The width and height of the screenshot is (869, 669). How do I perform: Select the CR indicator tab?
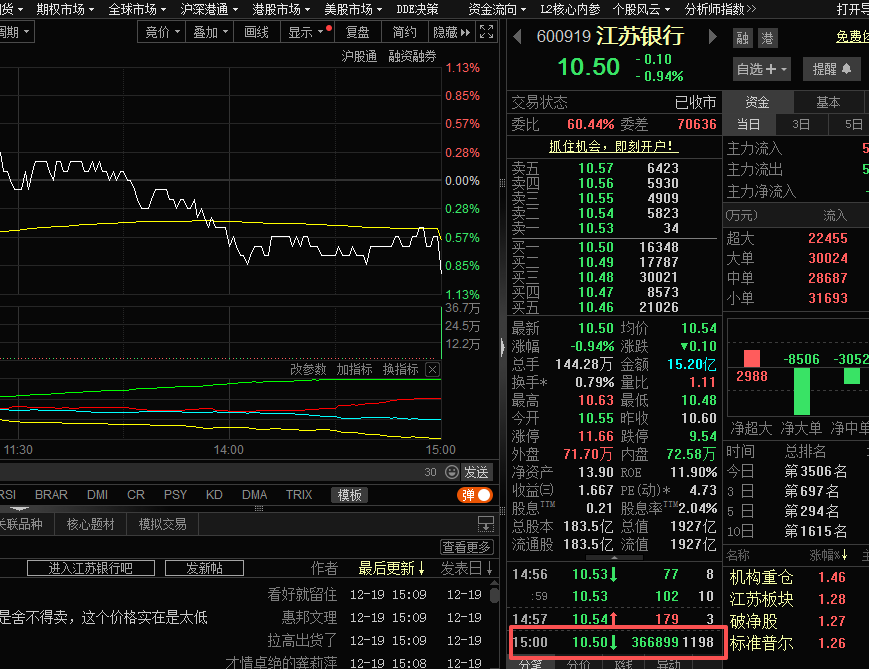pyautogui.click(x=136, y=494)
